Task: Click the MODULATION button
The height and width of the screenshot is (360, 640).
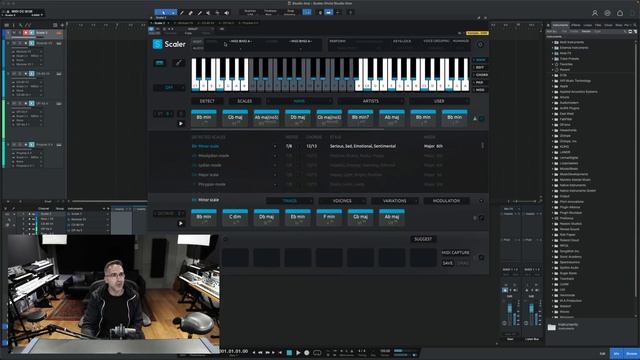Action: 446,201
